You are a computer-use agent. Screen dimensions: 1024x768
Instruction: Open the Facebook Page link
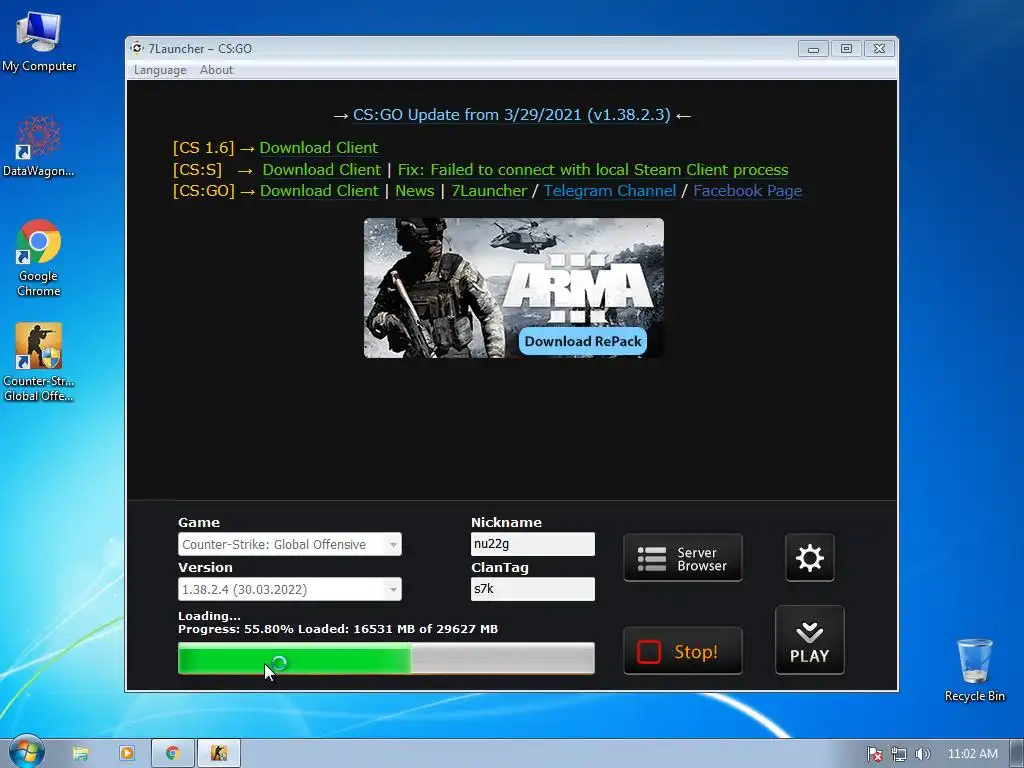coord(748,191)
